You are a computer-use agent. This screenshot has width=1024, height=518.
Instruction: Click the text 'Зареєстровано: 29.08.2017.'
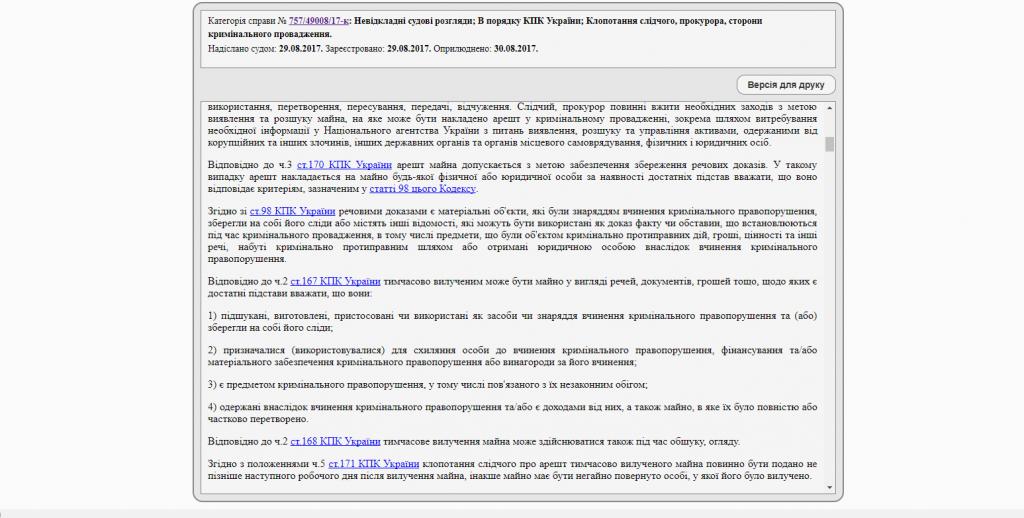pos(378,49)
